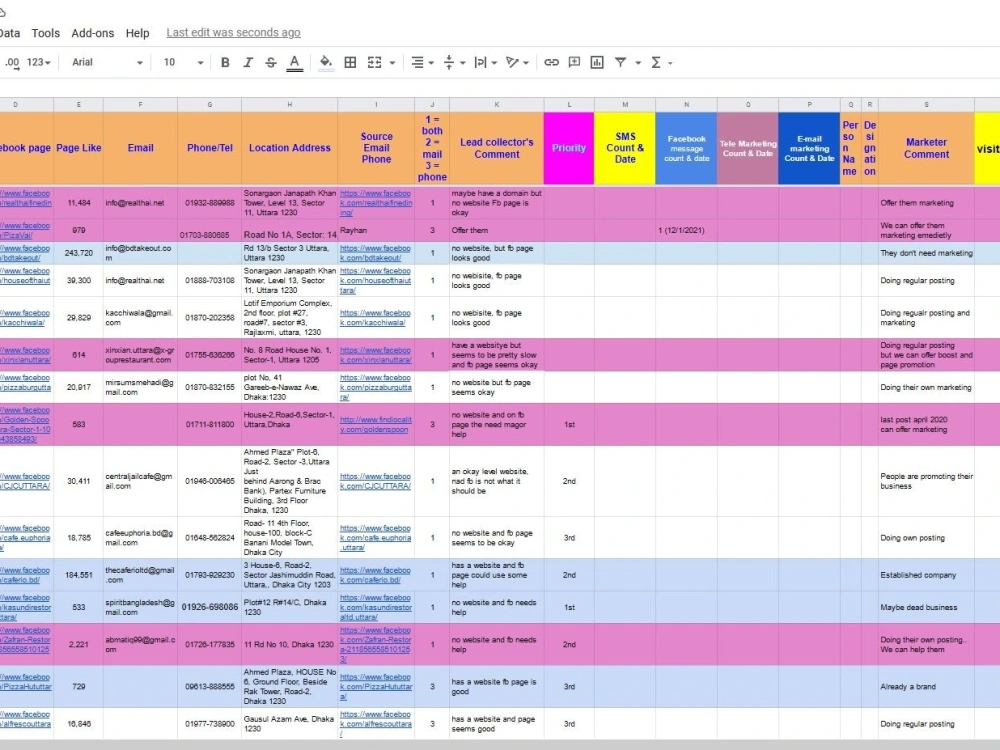The width and height of the screenshot is (1000, 750).
Task: Select the magenta 'Priority' header cell
Action: tap(569, 148)
